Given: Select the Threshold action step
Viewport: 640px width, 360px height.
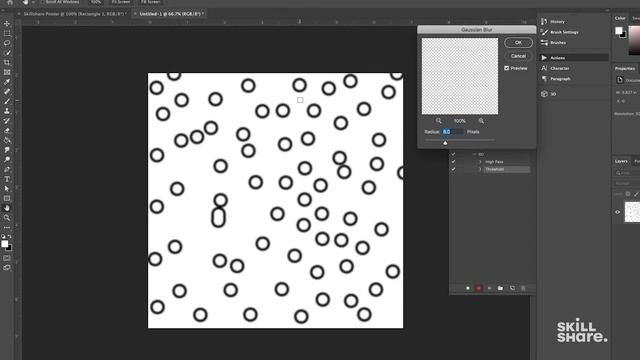Looking at the screenshot, I should [507, 169].
